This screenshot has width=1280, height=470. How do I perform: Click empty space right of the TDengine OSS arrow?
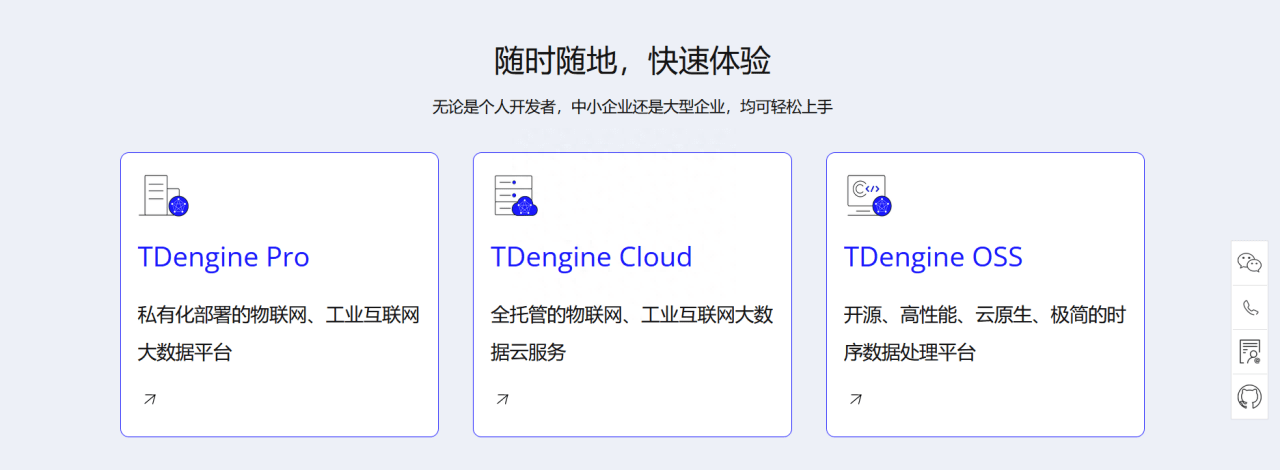(1000, 399)
